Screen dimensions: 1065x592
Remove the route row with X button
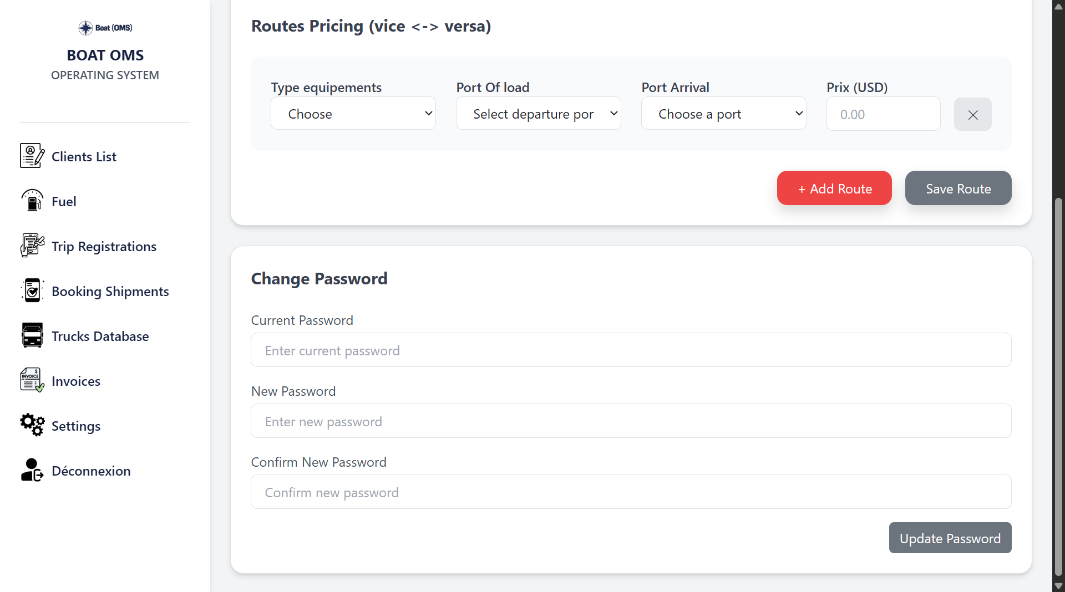coord(973,114)
